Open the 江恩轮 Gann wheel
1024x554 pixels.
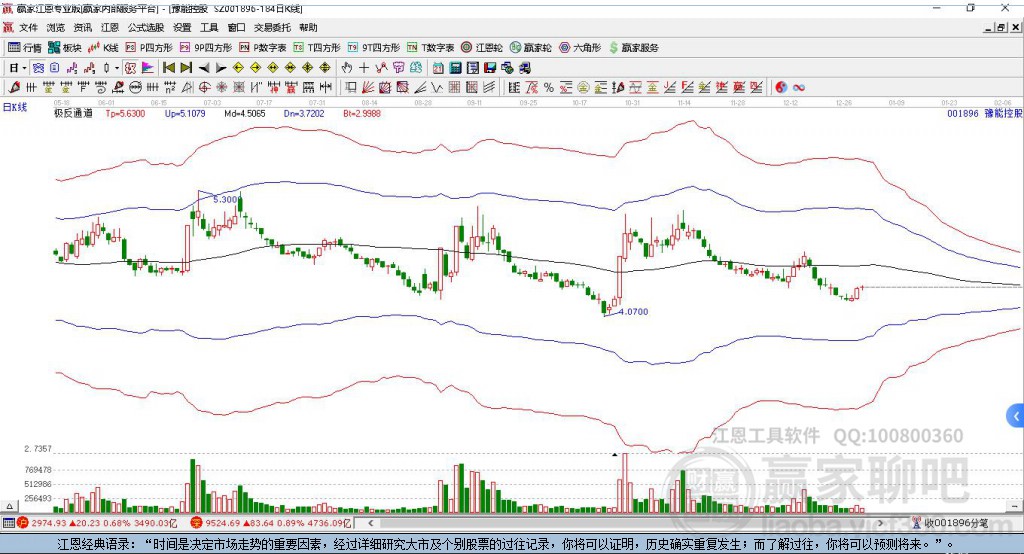click(x=482, y=48)
